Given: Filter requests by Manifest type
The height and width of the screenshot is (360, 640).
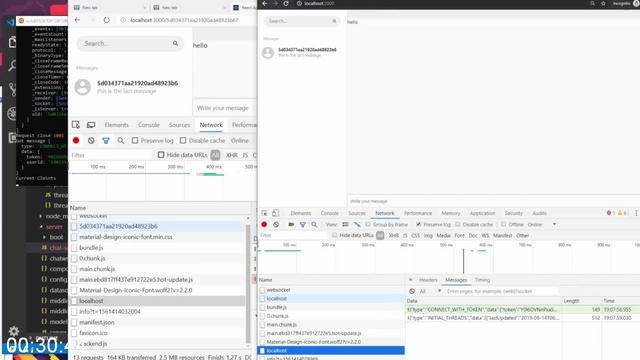Looking at the screenshot, I should click(x=502, y=236).
